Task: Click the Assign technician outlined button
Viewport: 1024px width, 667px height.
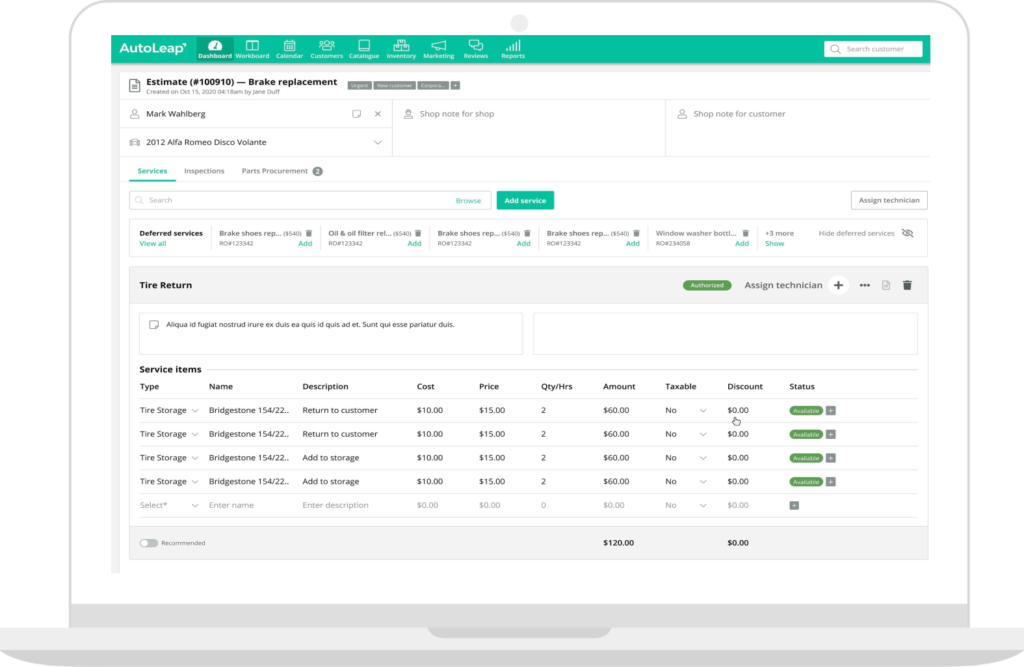Action: tap(888, 200)
